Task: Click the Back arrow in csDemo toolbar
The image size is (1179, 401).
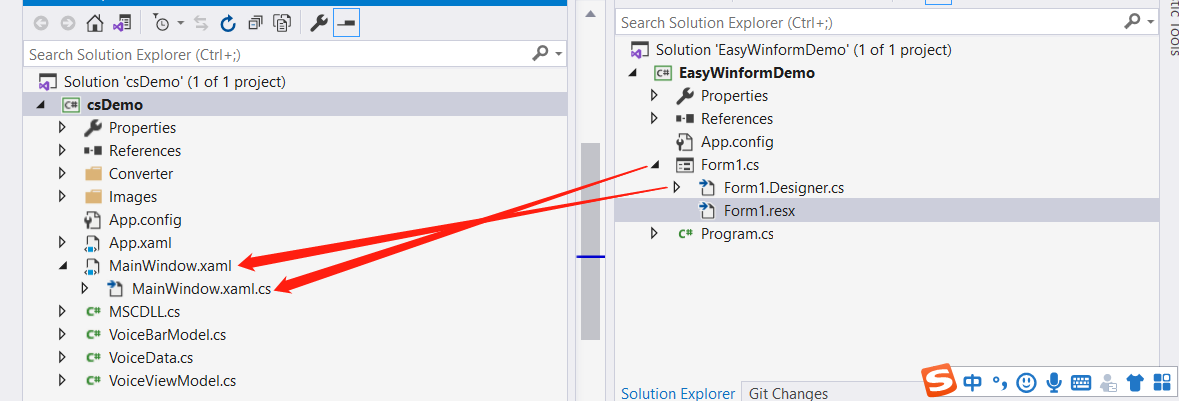Action: pyautogui.click(x=41, y=24)
